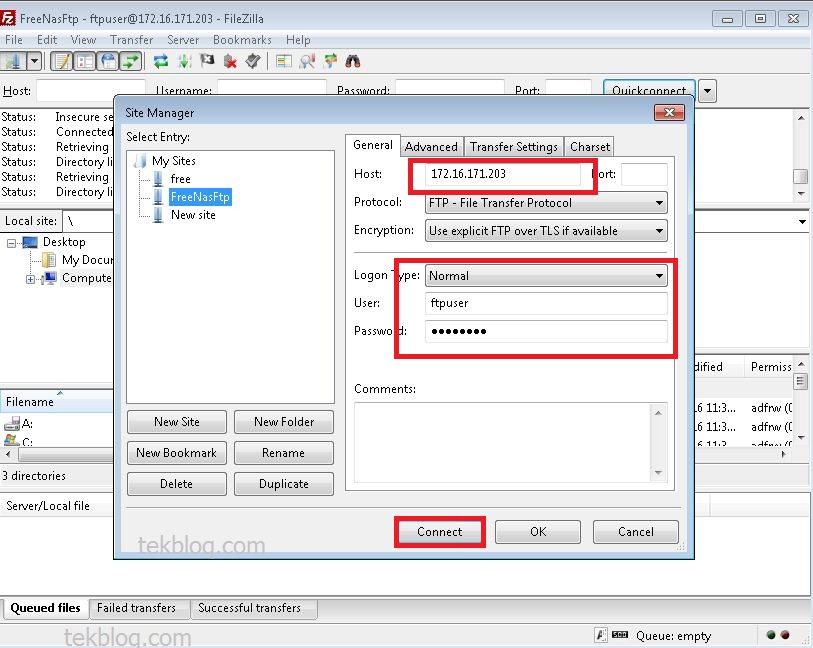Viewport: 813px width, 648px height.
Task: Select the General tab in Site Manager
Action: click(373, 145)
